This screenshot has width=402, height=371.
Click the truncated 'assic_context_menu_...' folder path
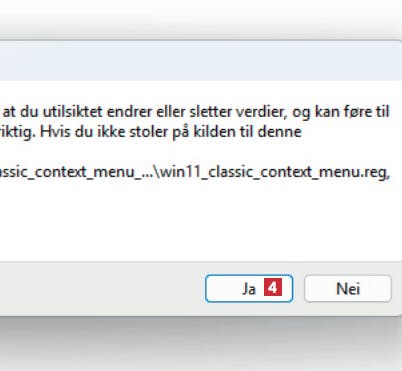[76, 172]
